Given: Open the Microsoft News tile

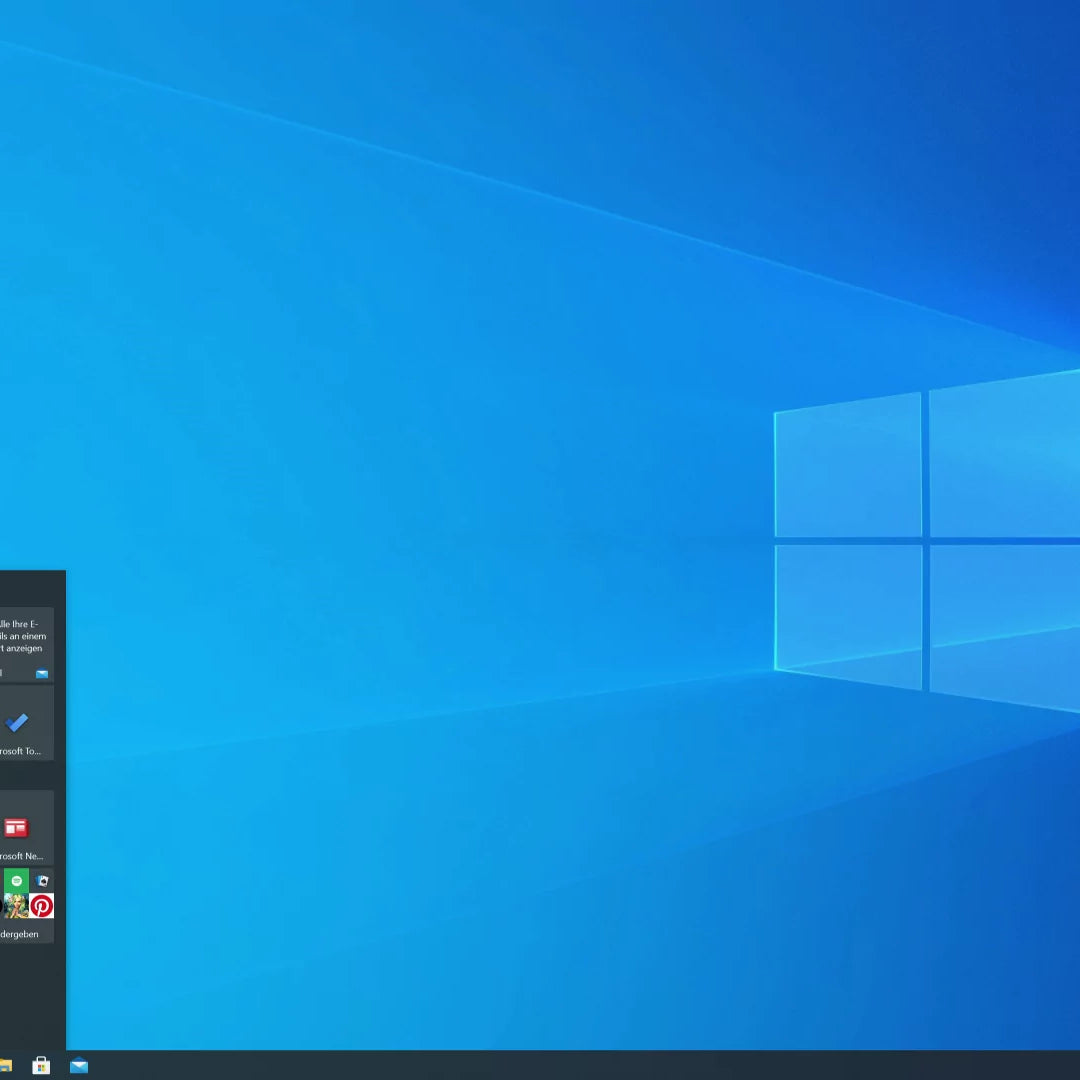Looking at the screenshot, I should pyautogui.click(x=26, y=828).
